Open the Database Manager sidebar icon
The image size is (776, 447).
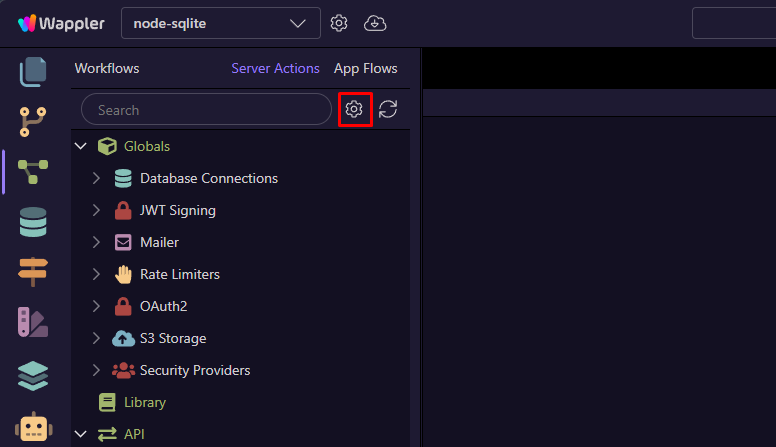(x=33, y=223)
